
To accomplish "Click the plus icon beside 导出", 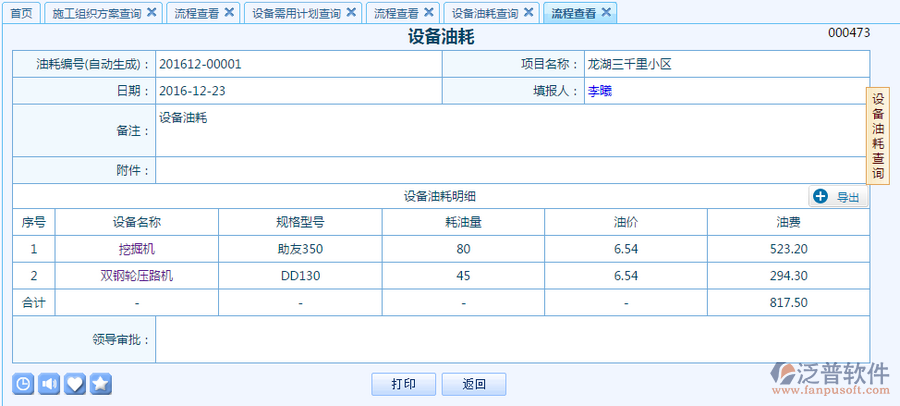I will [x=821, y=197].
